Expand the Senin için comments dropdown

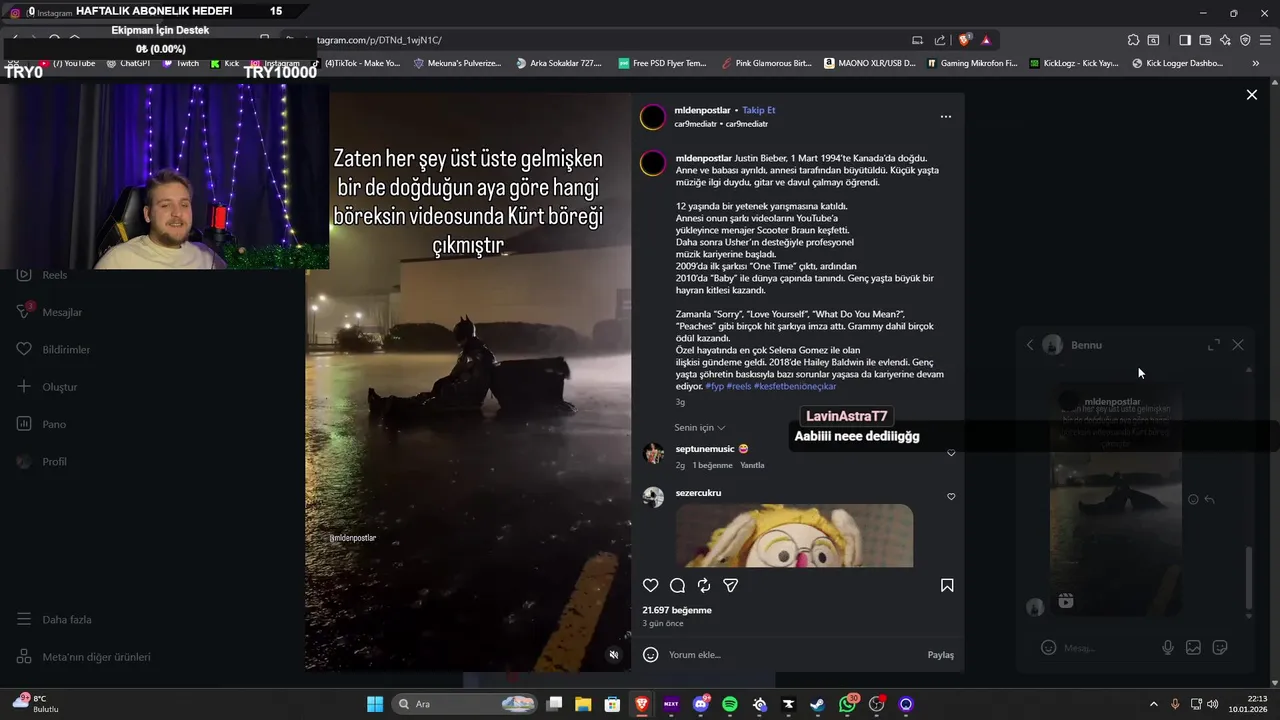700,428
